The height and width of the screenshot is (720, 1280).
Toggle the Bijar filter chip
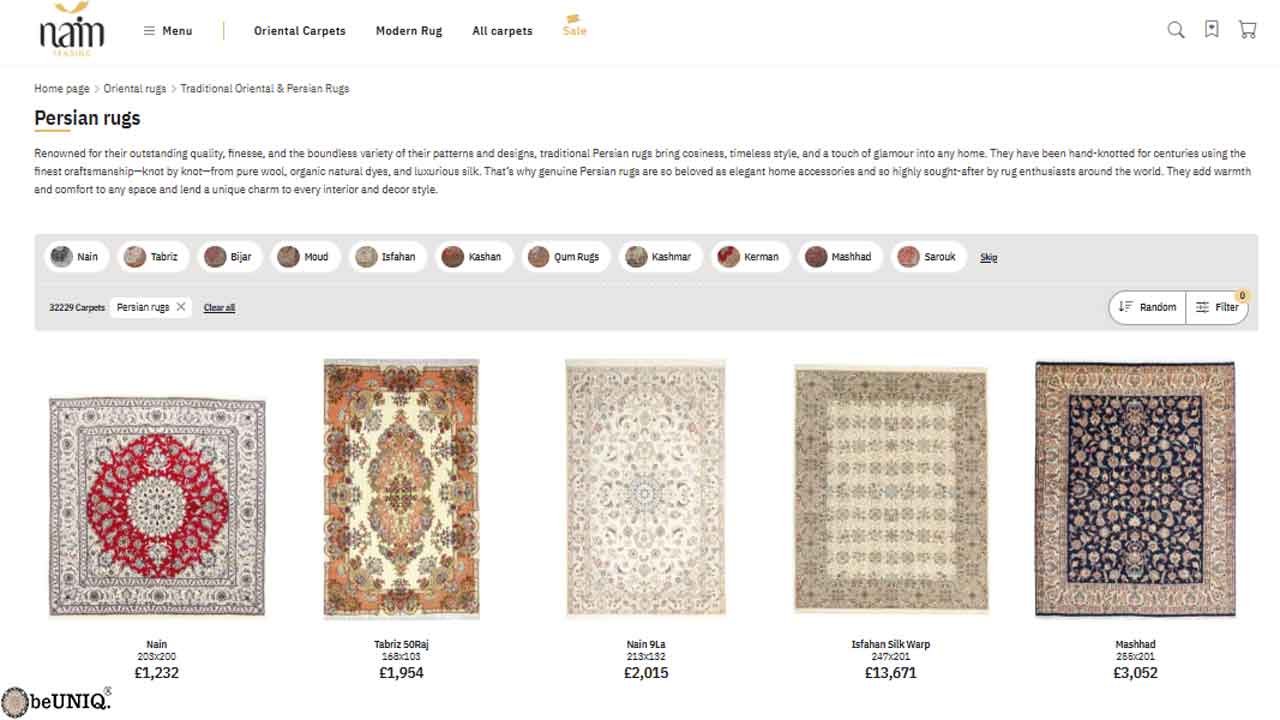click(231, 257)
